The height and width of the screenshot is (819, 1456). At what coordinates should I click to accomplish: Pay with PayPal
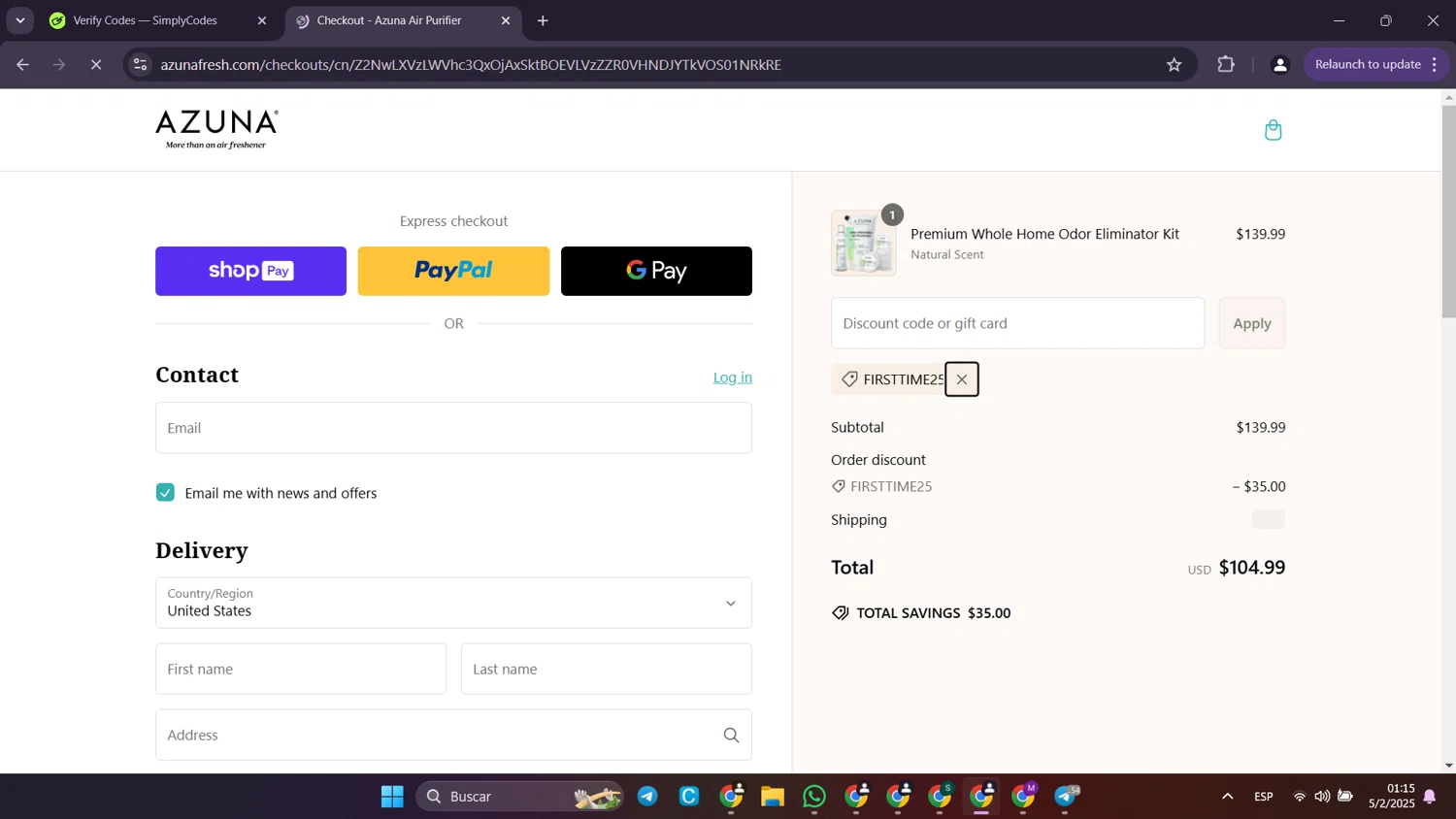point(453,271)
